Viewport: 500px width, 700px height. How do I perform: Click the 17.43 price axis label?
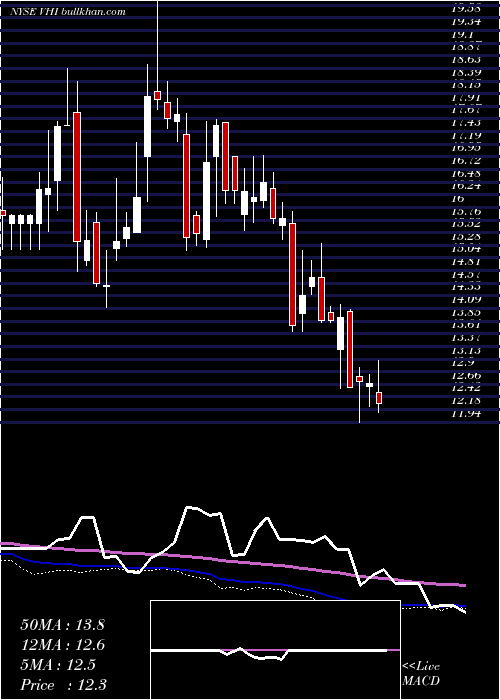(466, 122)
